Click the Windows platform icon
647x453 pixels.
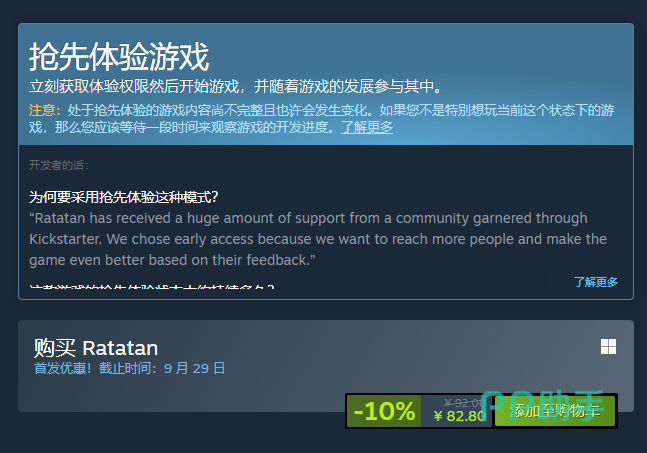point(608,347)
